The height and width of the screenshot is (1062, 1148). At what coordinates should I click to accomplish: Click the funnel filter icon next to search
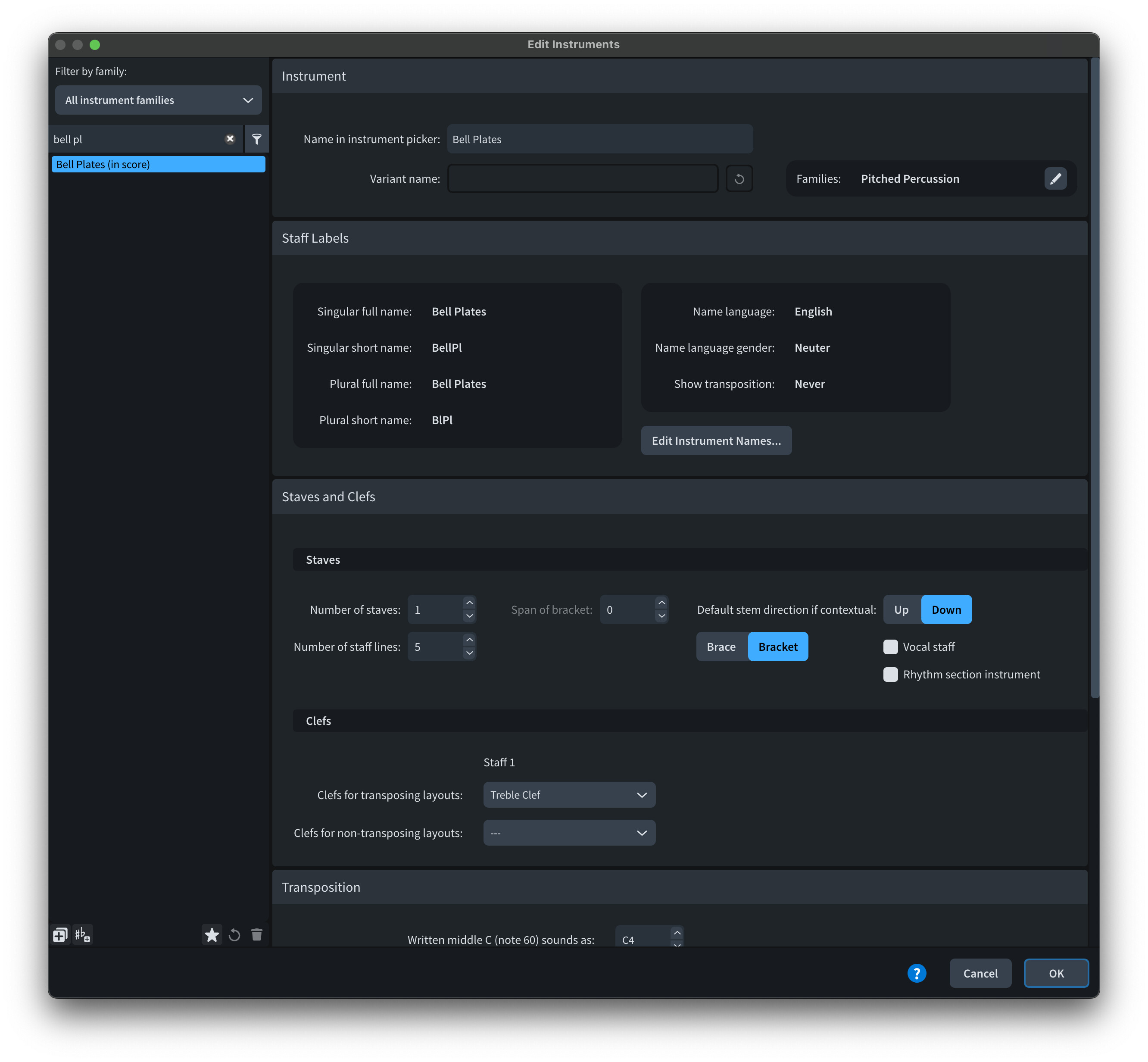(257, 139)
